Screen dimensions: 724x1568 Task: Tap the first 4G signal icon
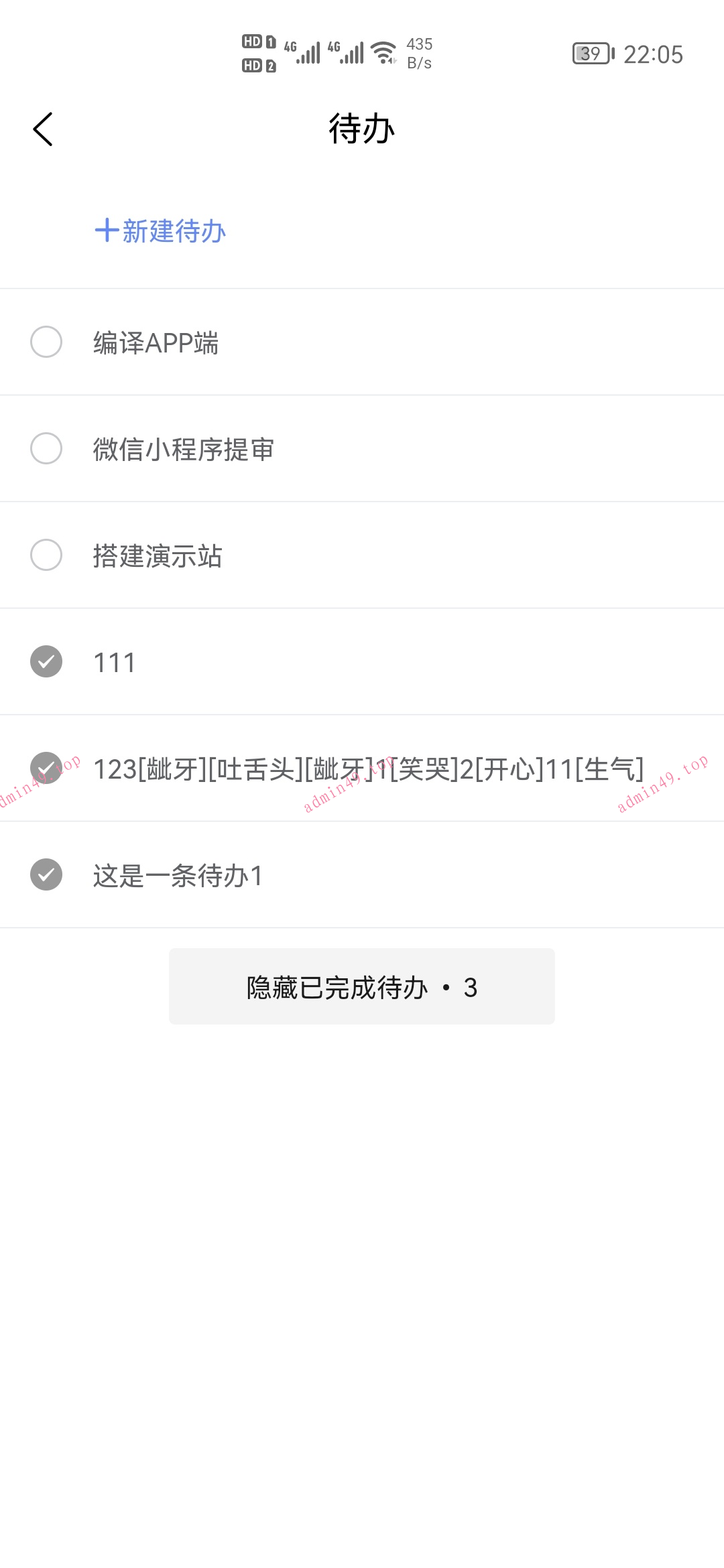pos(302,53)
